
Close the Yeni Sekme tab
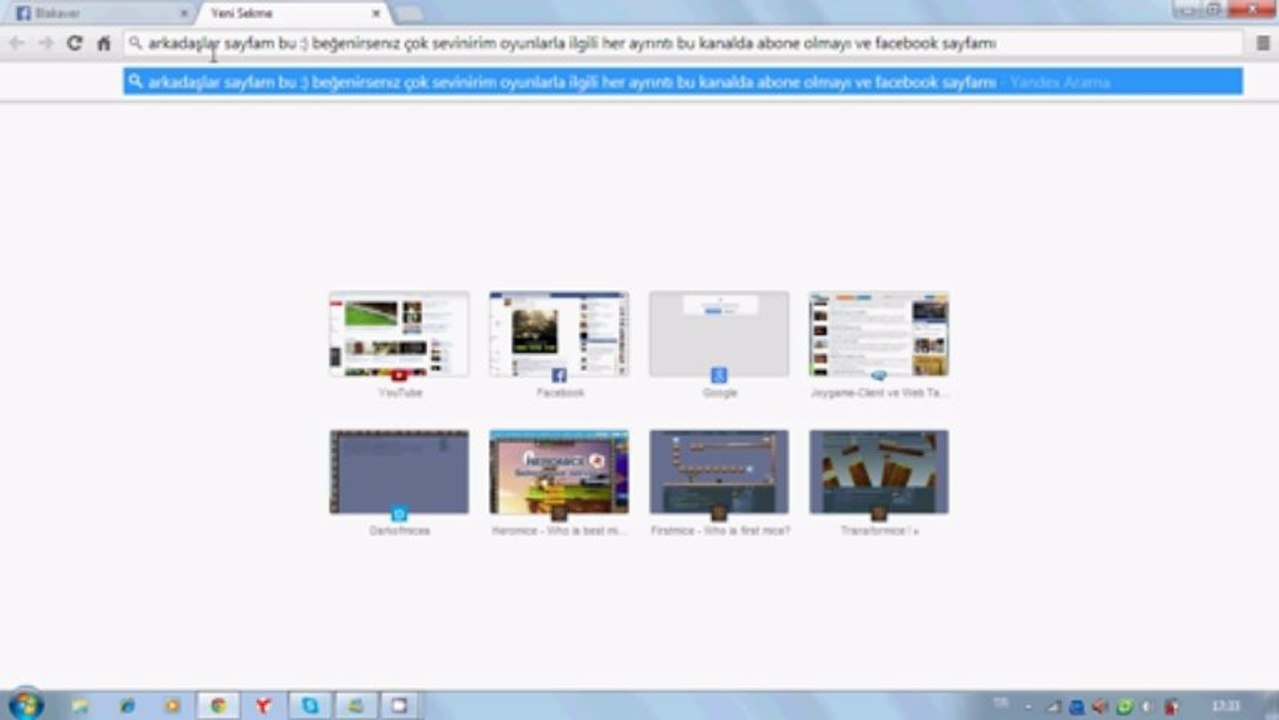pos(376,14)
